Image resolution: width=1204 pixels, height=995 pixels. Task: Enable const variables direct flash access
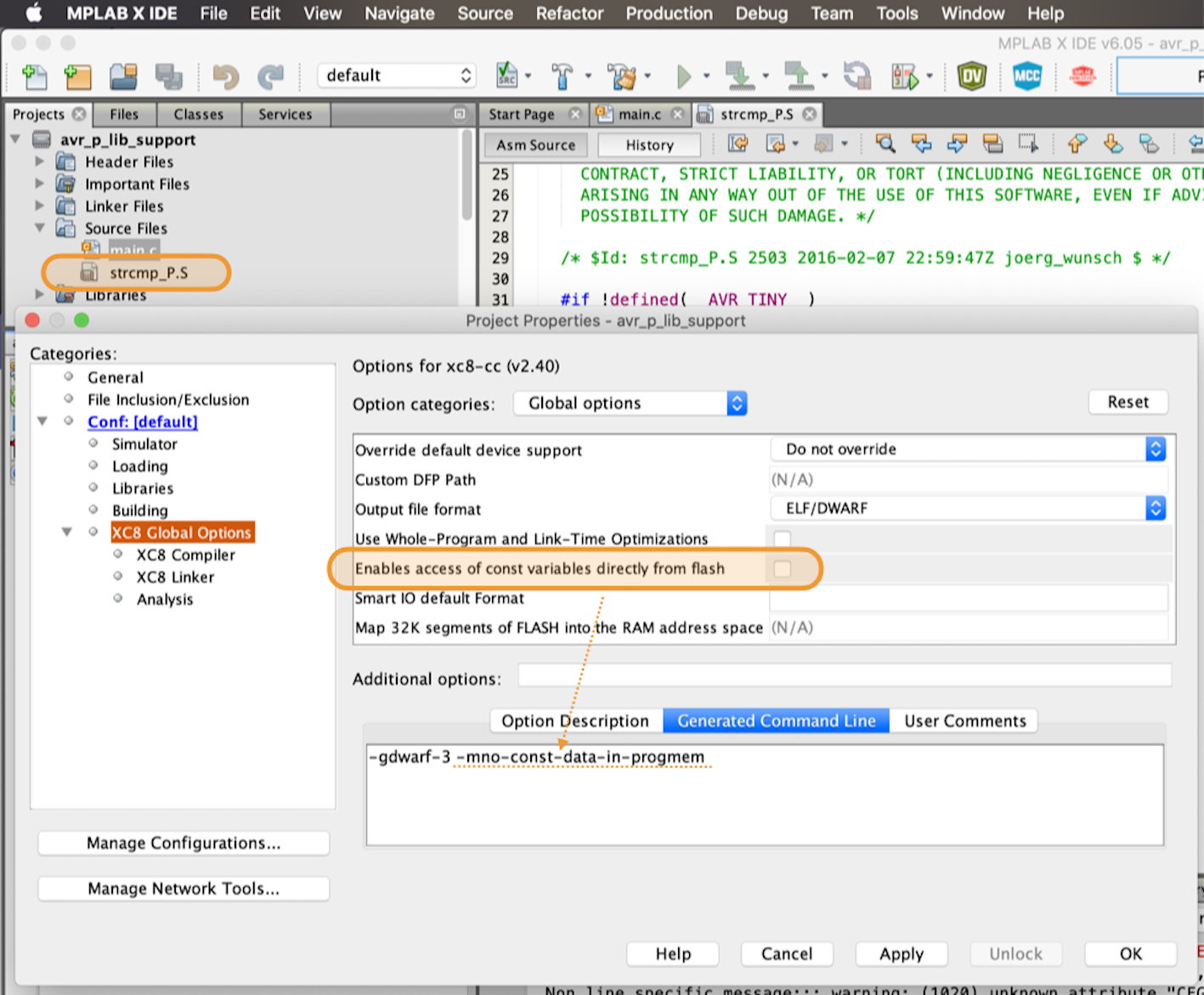pos(783,568)
